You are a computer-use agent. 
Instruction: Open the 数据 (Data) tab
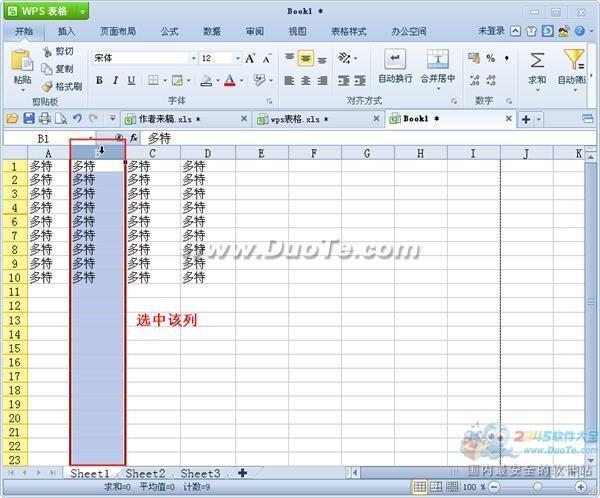pyautogui.click(x=212, y=31)
